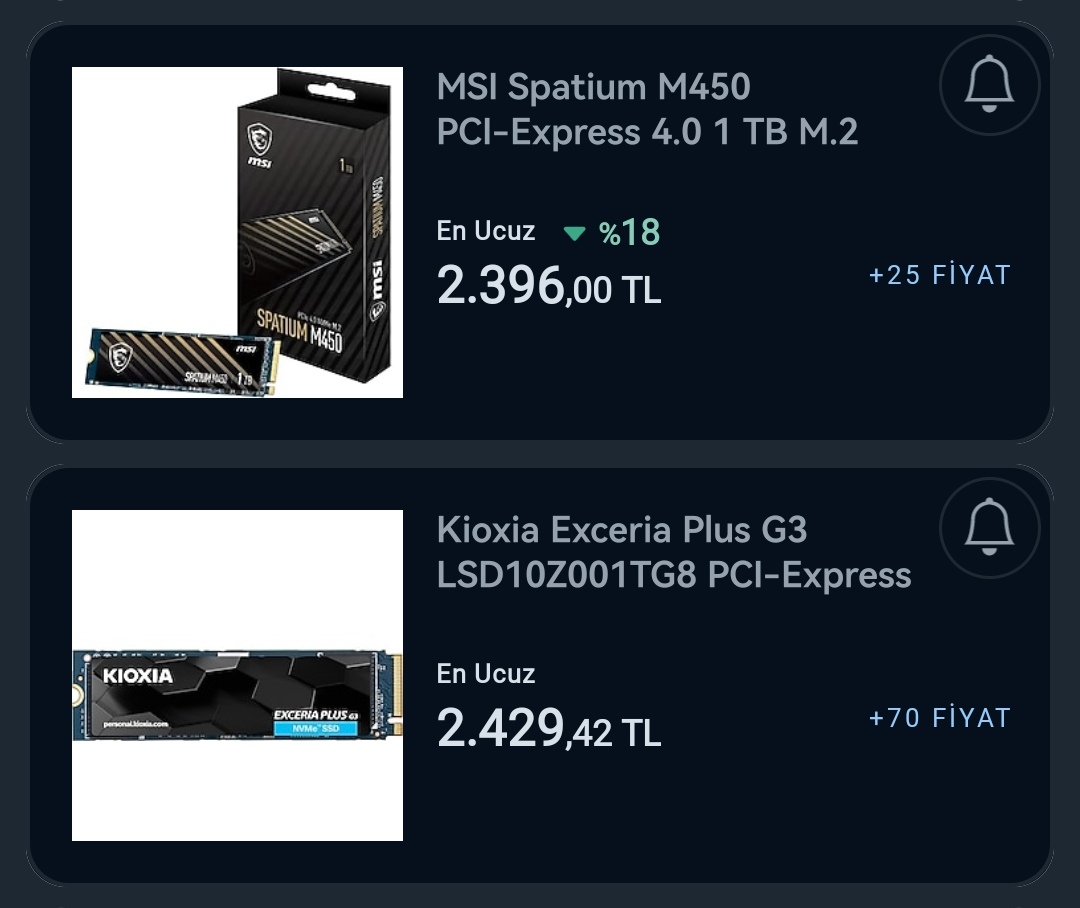Select the 2.429,42 TL price
1080x908 pixels.
[548, 730]
